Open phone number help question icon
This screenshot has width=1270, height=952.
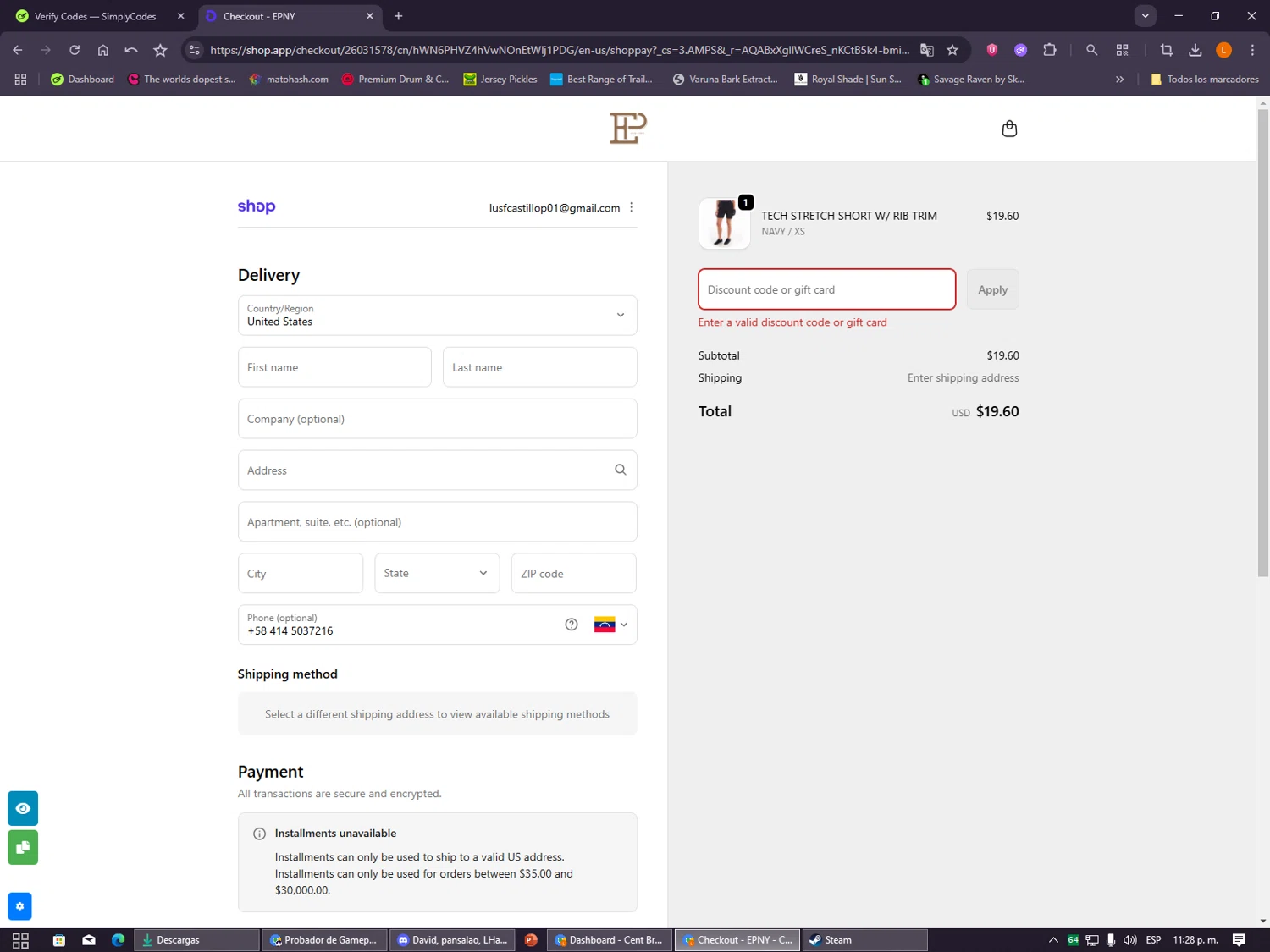point(571,625)
